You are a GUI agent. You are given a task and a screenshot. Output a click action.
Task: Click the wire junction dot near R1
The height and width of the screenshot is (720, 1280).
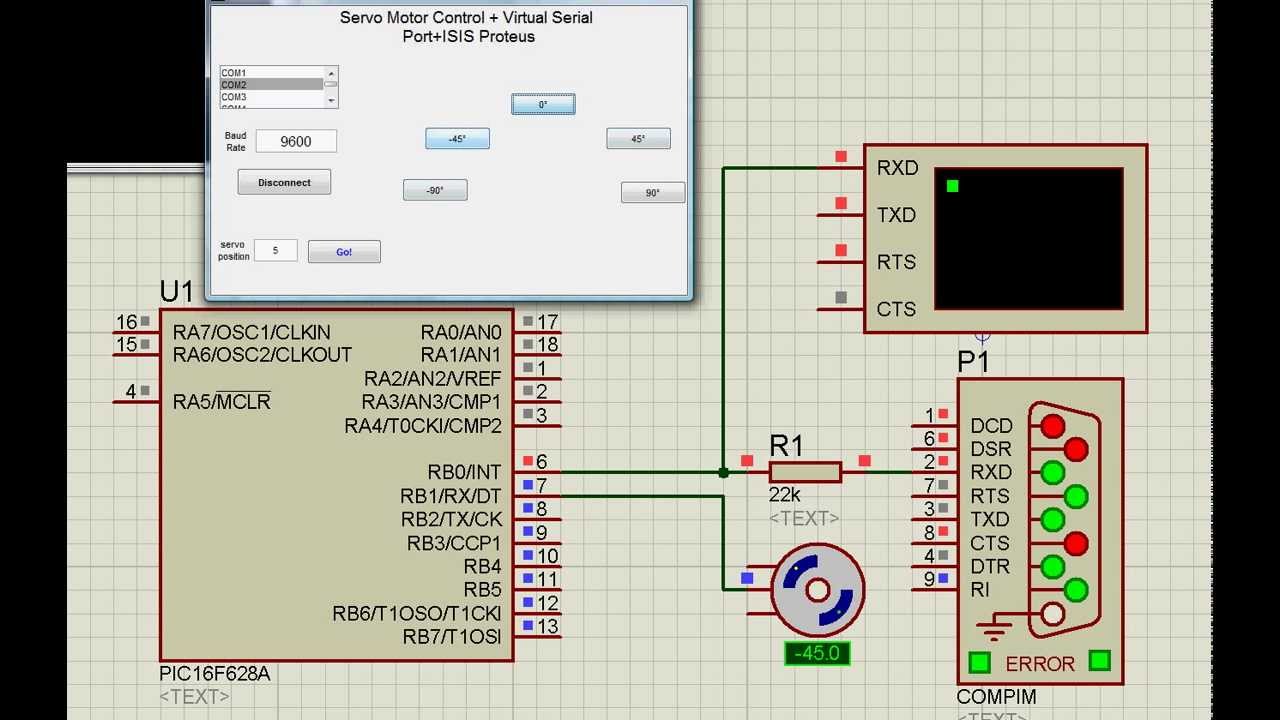point(723,472)
